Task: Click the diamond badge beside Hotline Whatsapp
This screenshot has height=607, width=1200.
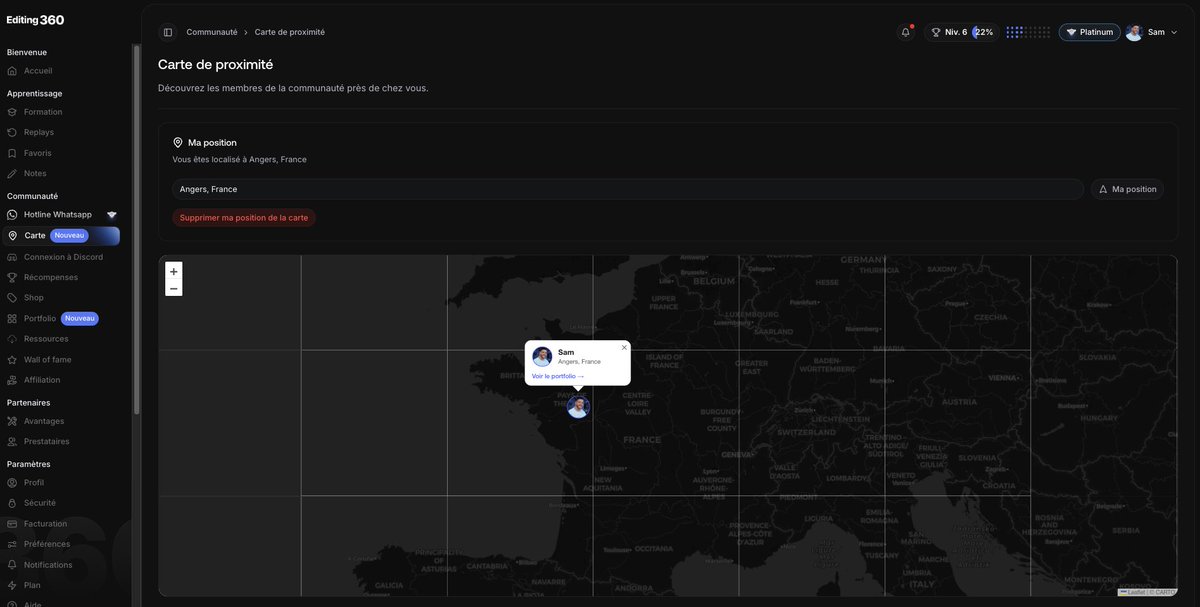Action: (x=112, y=215)
